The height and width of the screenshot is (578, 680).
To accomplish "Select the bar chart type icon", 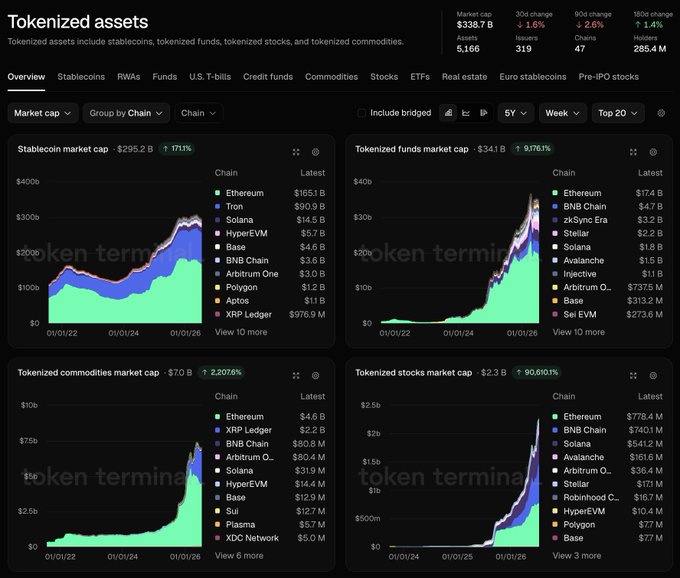I will coord(484,113).
